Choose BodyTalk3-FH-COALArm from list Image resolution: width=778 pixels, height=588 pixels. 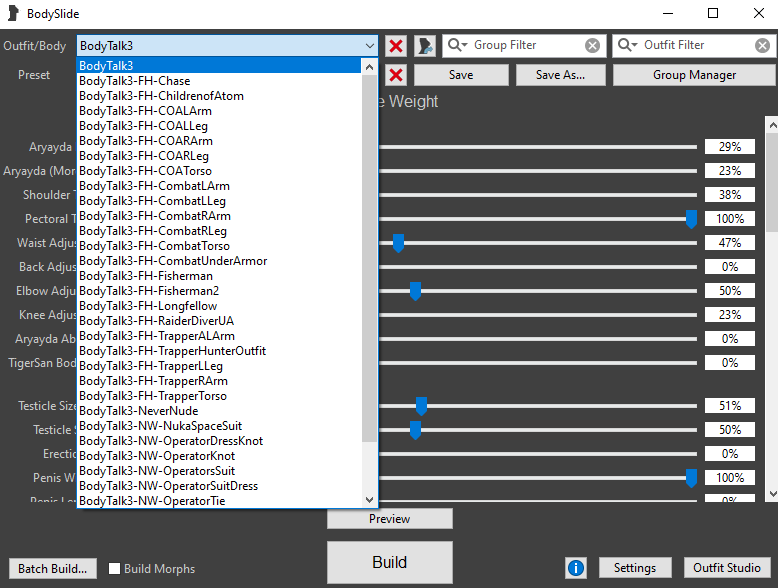[219, 111]
